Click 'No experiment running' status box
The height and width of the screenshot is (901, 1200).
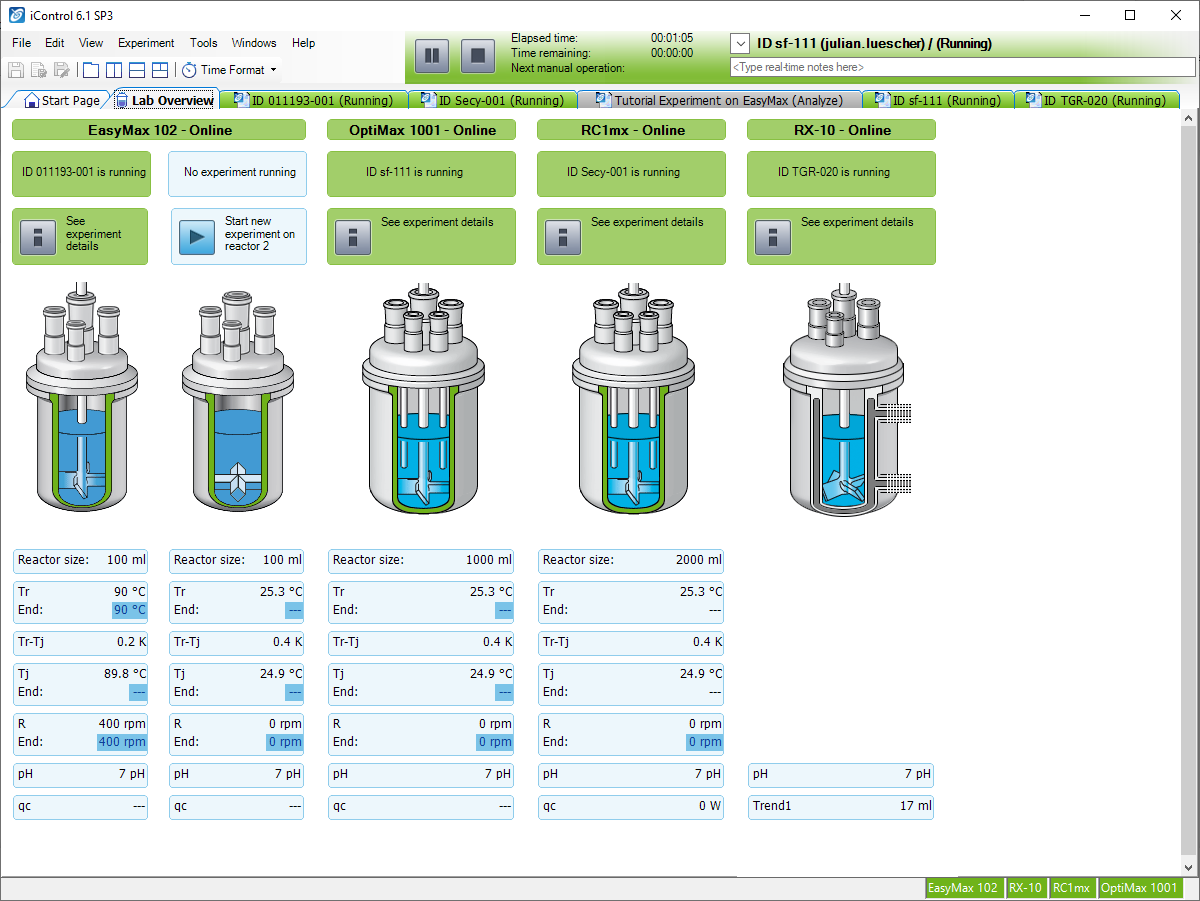coord(238,173)
